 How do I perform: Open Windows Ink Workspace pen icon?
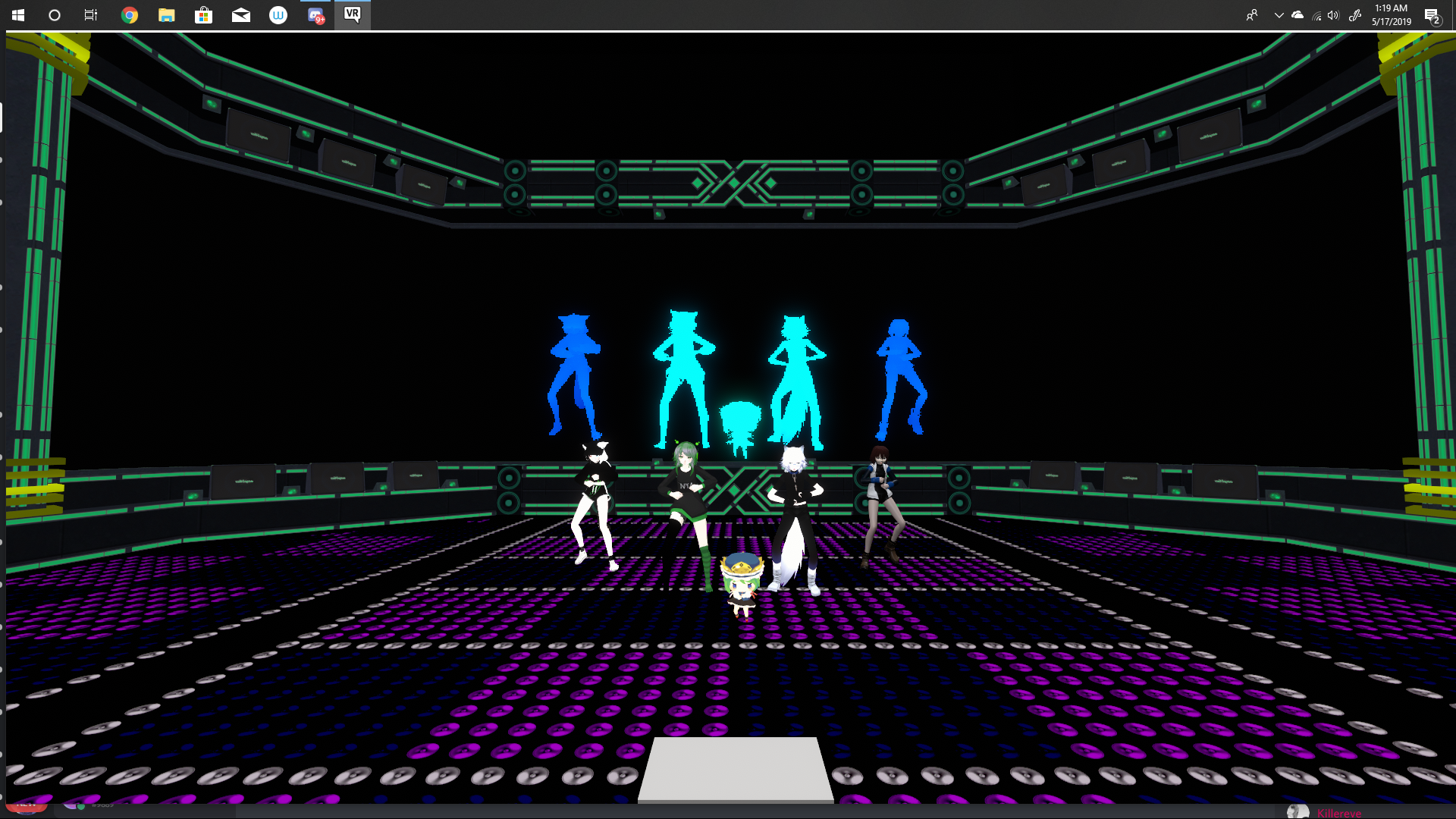[1355, 15]
